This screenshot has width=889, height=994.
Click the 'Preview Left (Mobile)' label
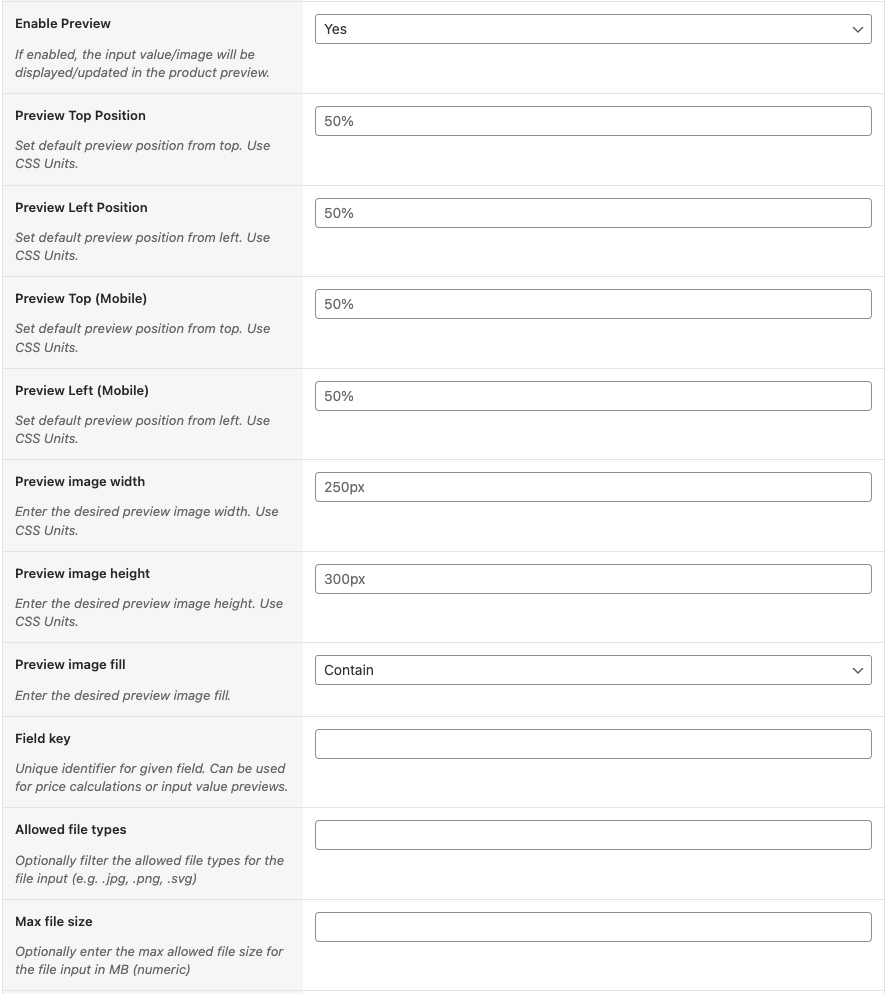point(82,390)
